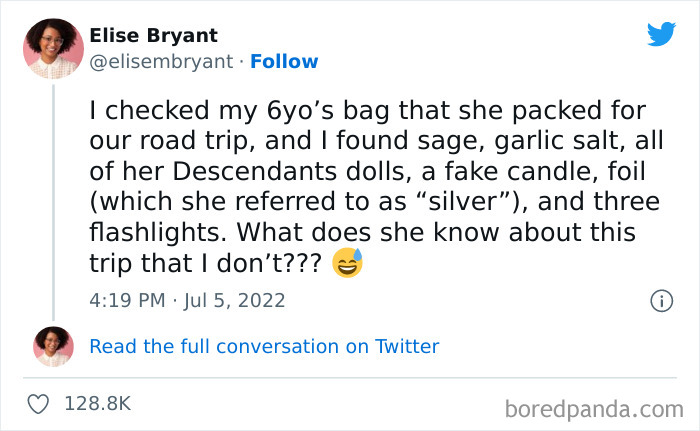Image resolution: width=700 pixels, height=431 pixels.
Task: Click the small avatar beside the conversation link
Action: tap(53, 346)
